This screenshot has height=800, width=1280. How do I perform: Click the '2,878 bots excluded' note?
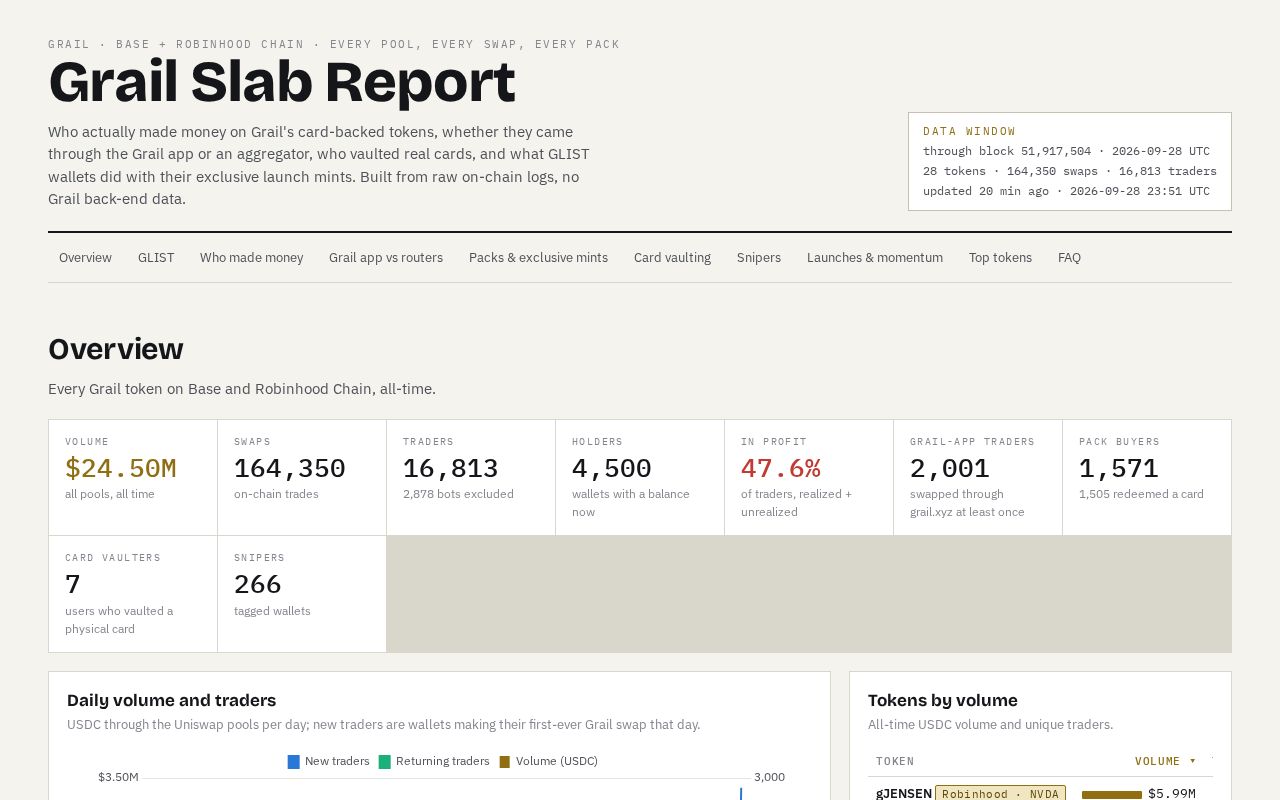coord(458,494)
